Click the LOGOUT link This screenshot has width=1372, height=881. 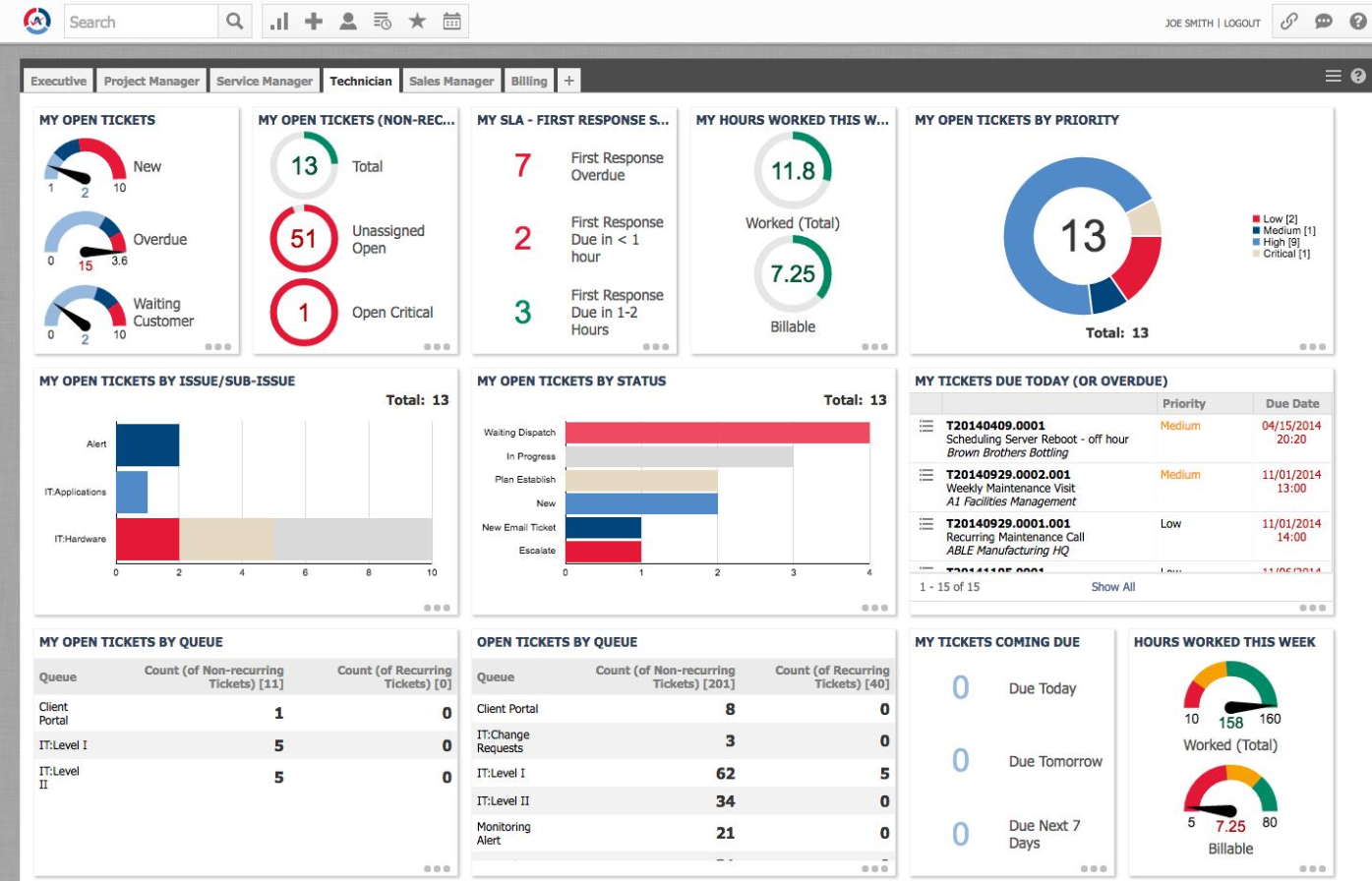pos(1242,23)
